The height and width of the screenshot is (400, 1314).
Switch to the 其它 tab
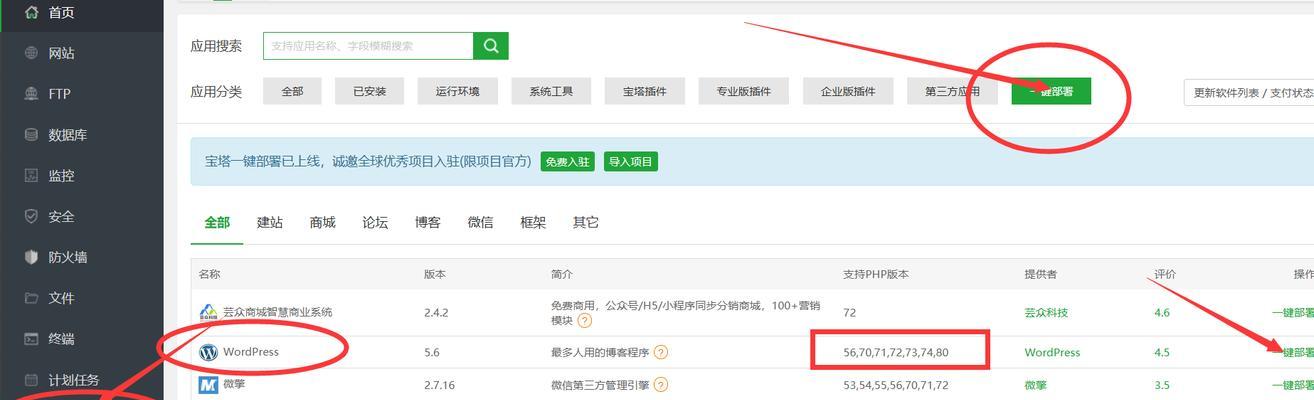586,222
